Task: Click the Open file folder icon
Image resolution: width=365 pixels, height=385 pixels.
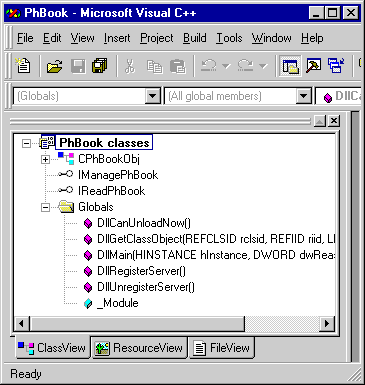Action: coord(55,66)
